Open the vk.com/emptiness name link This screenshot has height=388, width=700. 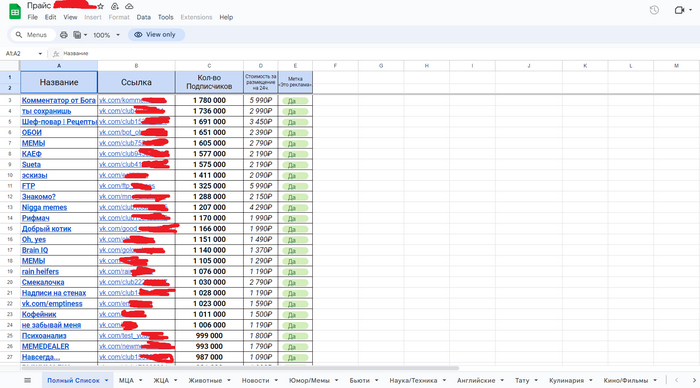coord(52,304)
